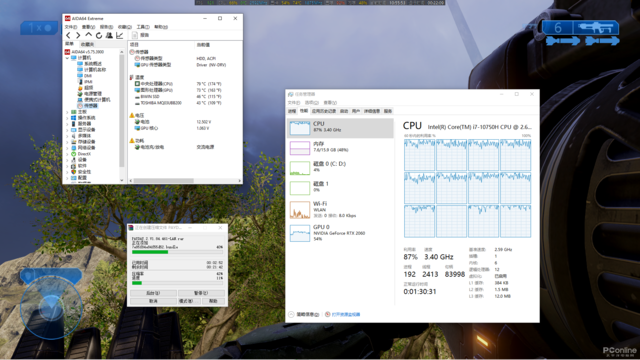The image size is (640, 360).
Task: Select 磁盘 0 (C: D:) in Task Manager
Action: [340, 168]
